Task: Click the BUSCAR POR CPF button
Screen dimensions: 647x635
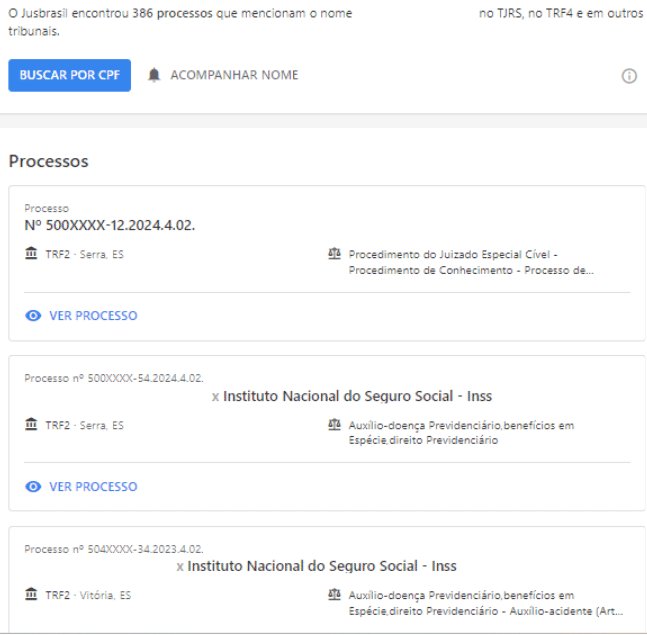Action: [69, 75]
